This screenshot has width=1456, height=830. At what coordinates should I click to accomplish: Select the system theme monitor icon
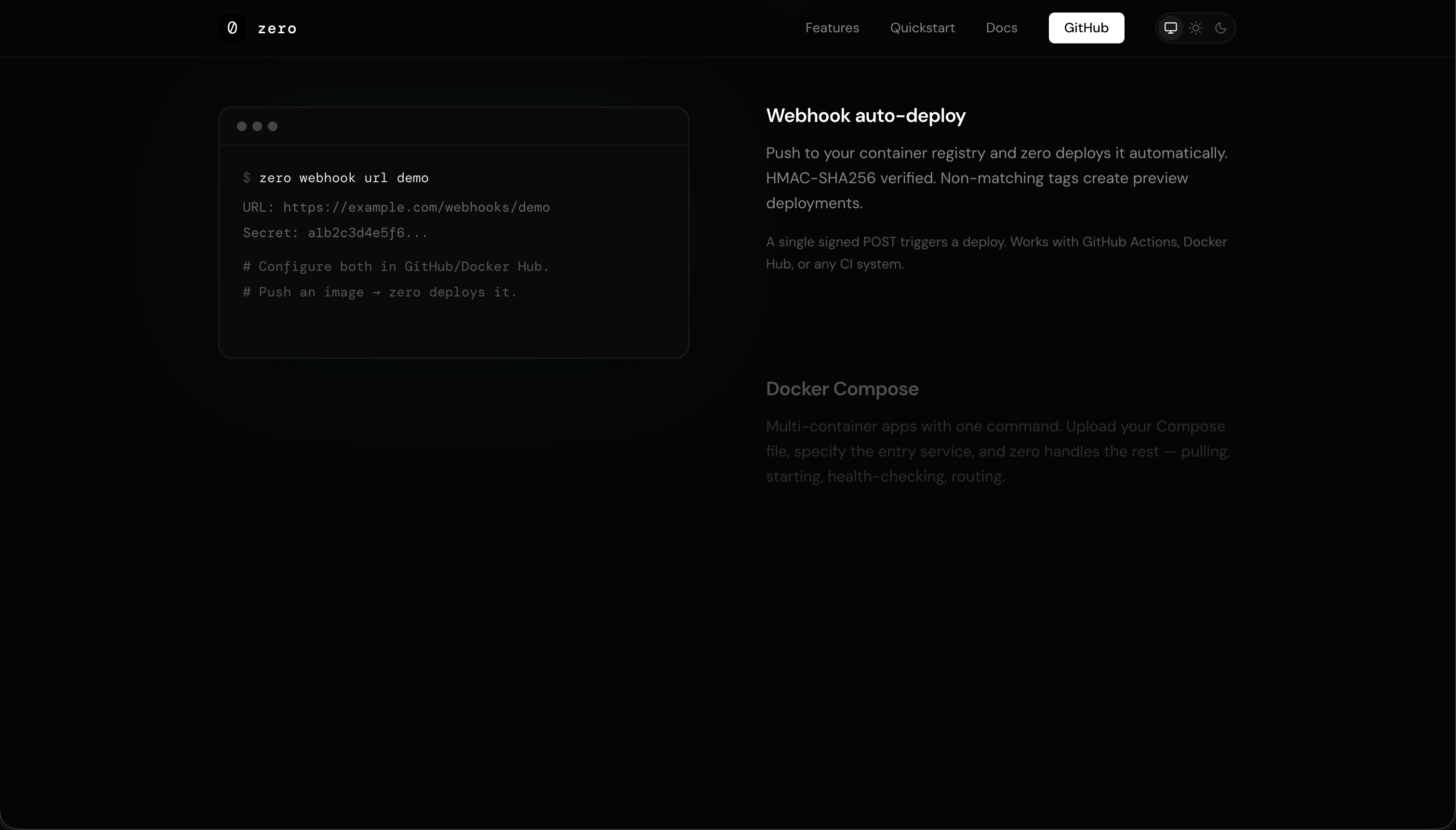pos(1171,28)
